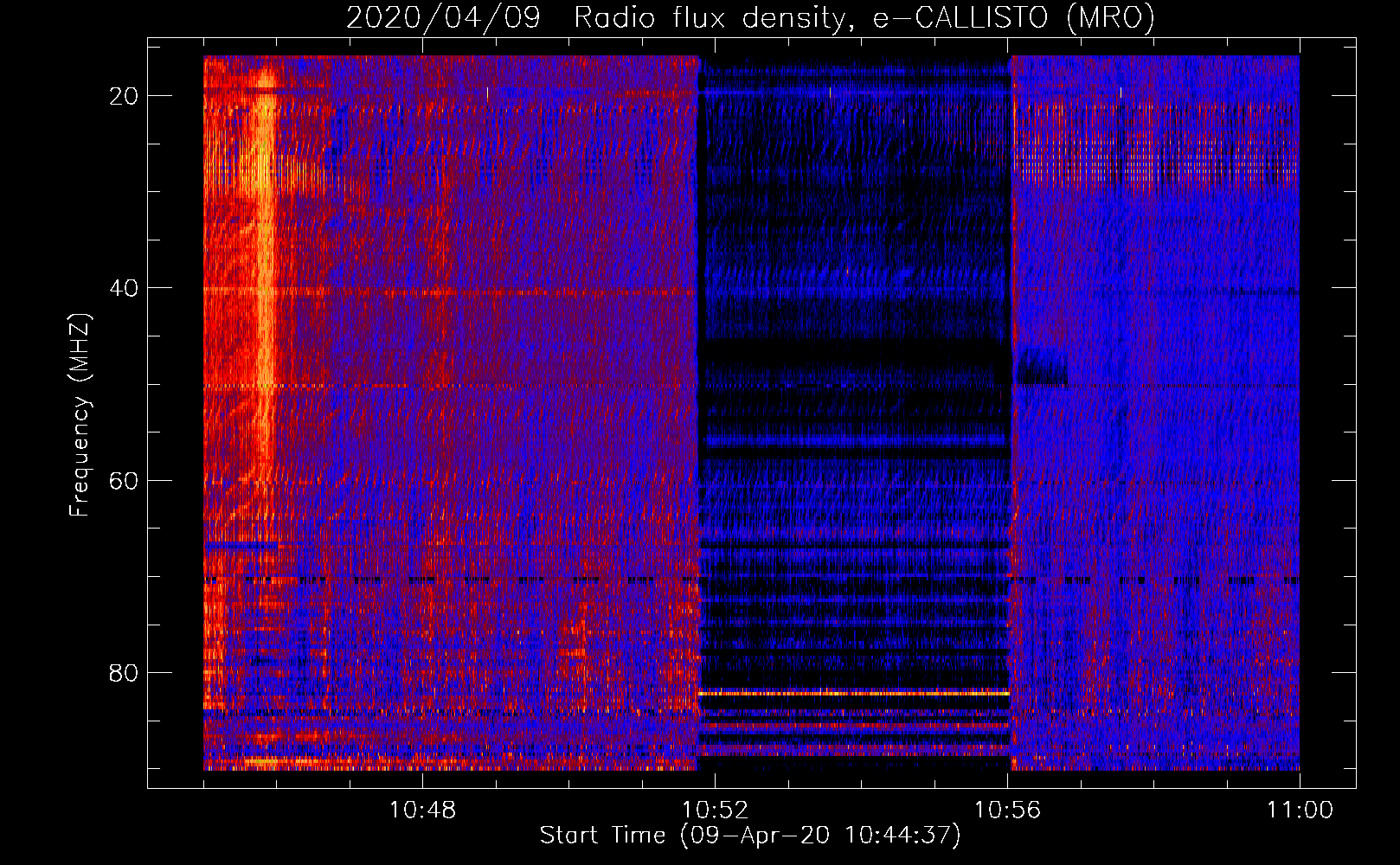Click the dark rectangular patch near 50 MHz after 10:56
The image size is (1400, 865).
pyautogui.click(x=1041, y=367)
